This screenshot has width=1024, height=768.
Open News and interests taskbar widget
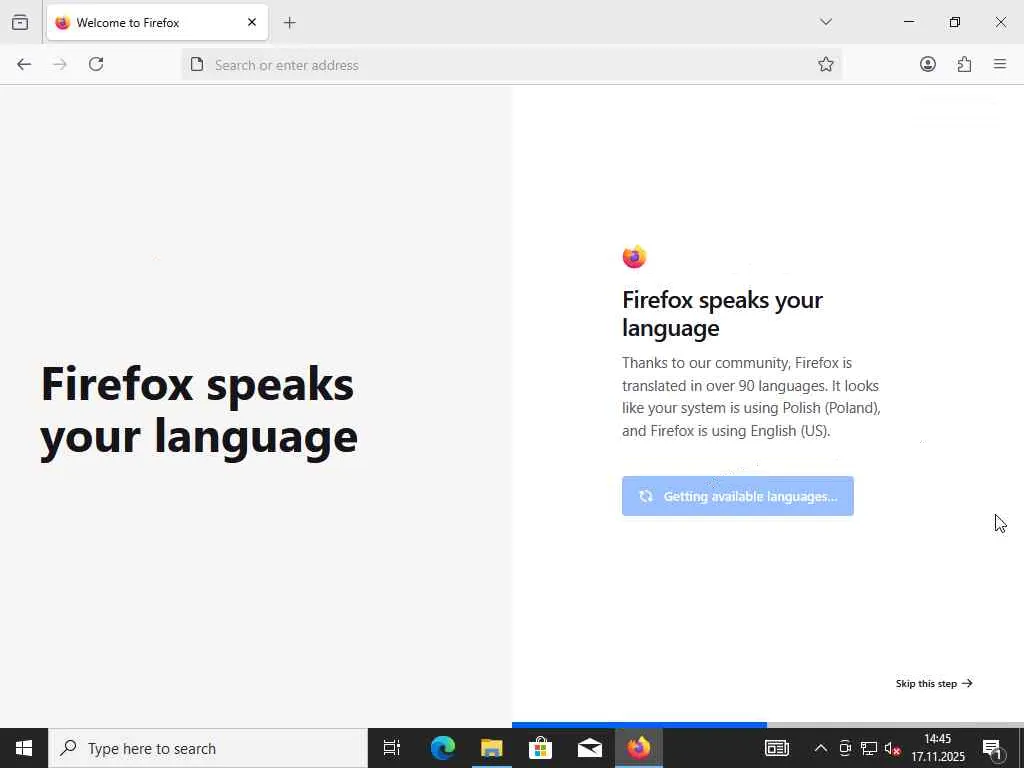(776, 748)
